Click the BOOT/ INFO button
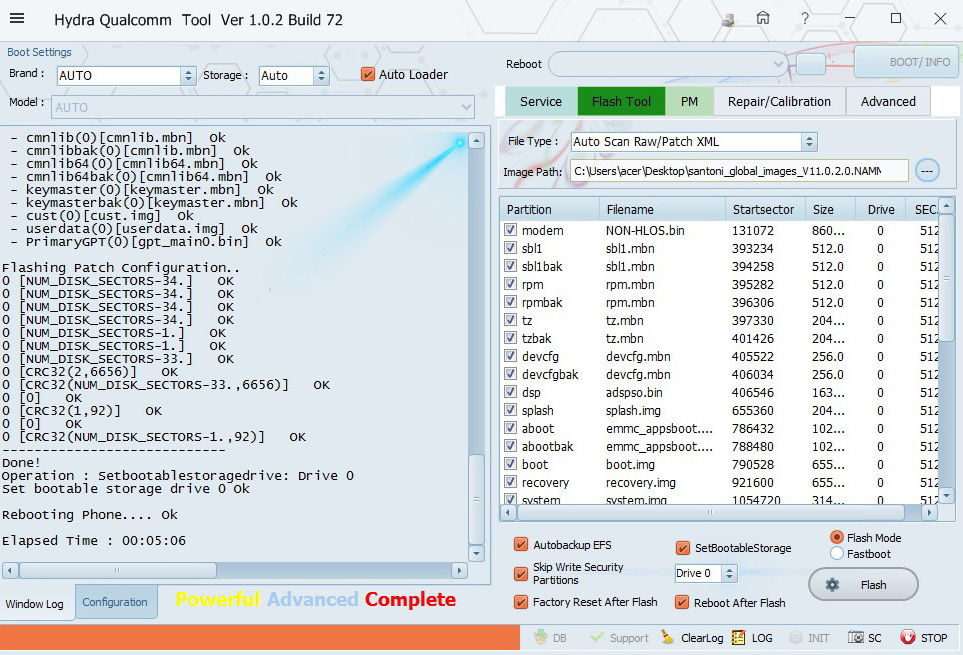This screenshot has height=655, width=963. pos(907,62)
